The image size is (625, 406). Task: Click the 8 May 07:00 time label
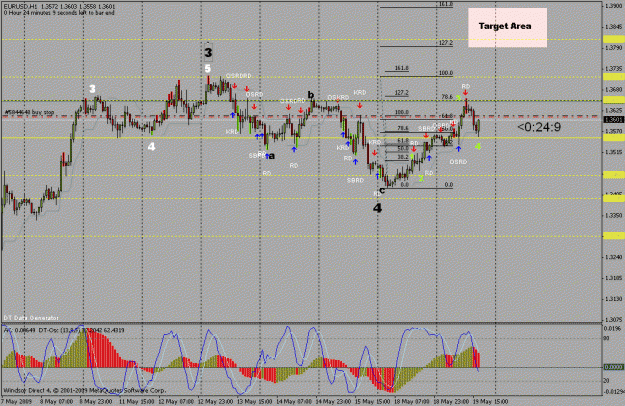tap(57, 402)
